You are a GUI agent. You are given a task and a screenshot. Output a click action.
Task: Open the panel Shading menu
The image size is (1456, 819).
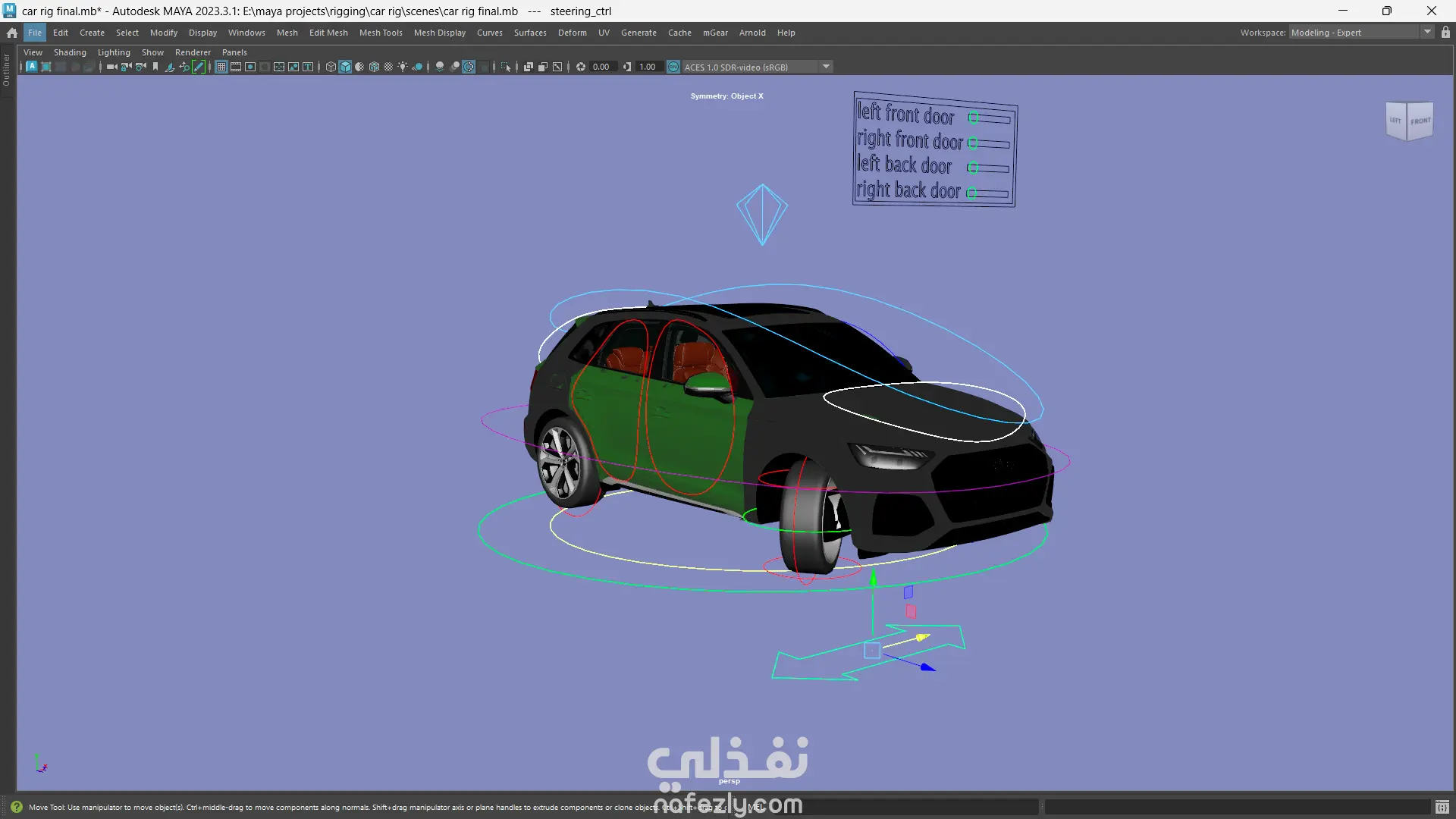(70, 52)
